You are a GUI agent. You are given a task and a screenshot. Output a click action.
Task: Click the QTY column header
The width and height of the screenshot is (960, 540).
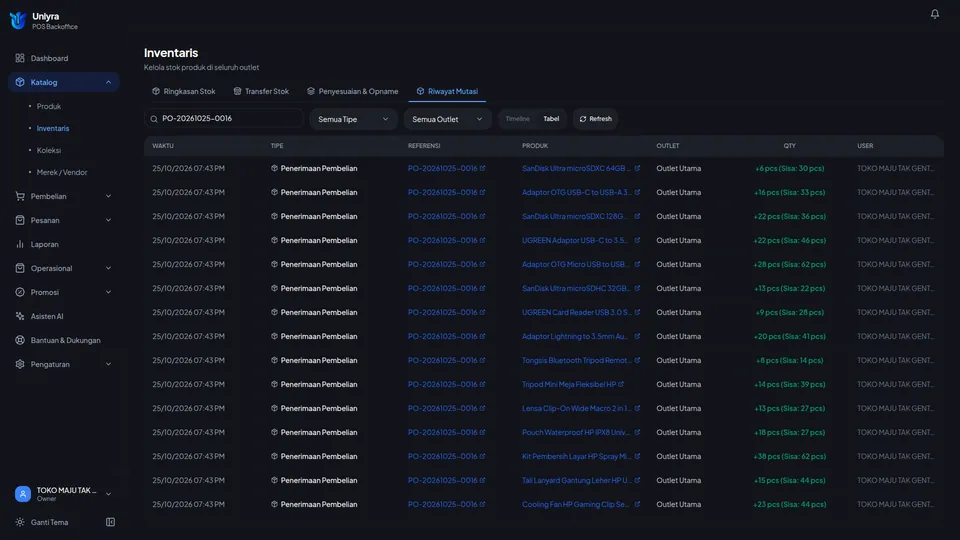(789, 146)
